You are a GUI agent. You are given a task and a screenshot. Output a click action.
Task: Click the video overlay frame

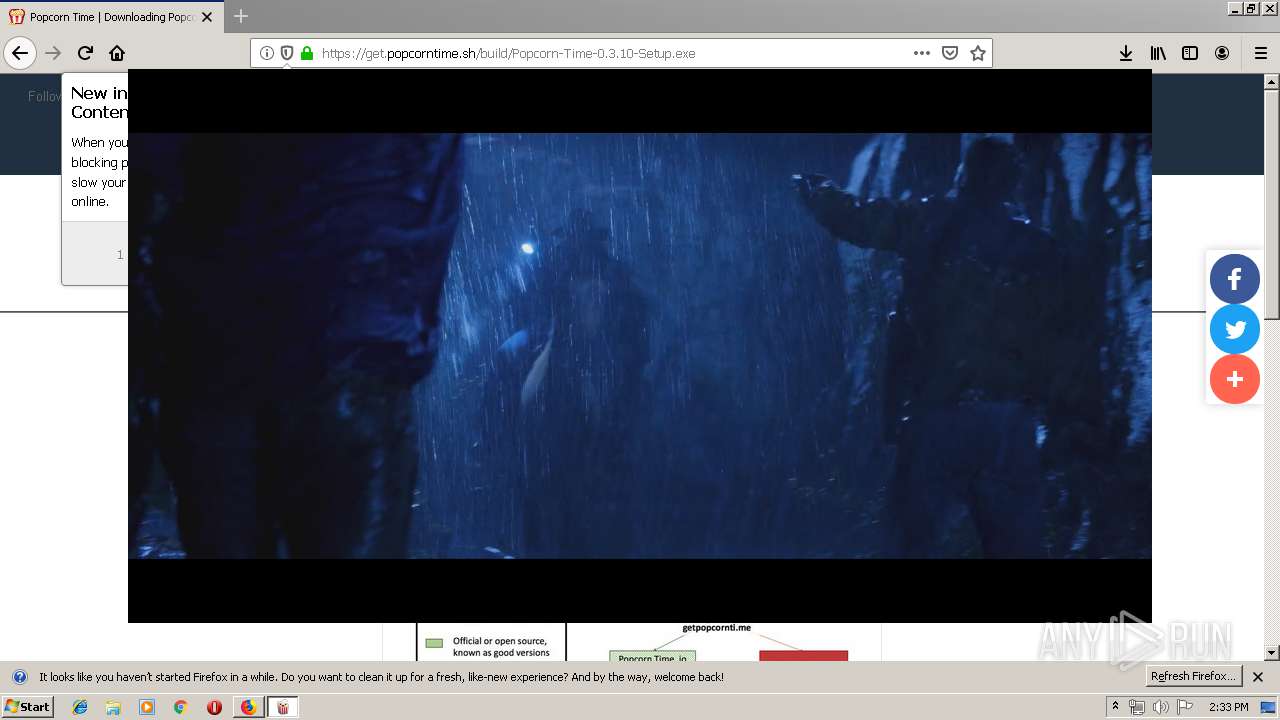tap(640, 346)
